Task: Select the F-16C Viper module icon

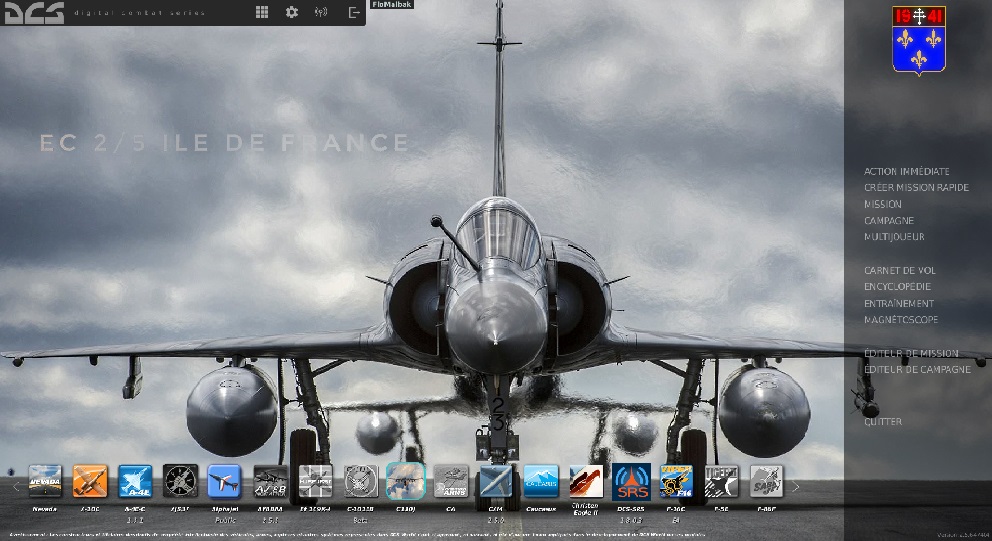Action: point(676,481)
